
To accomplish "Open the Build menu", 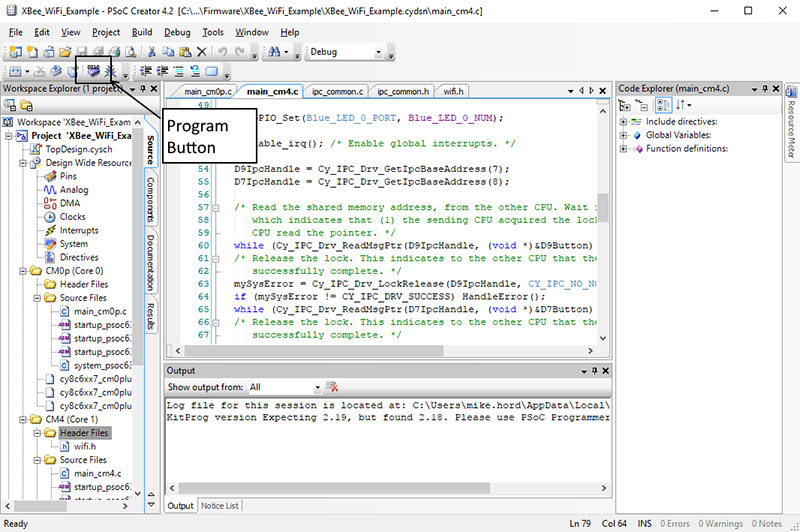I will [x=142, y=32].
